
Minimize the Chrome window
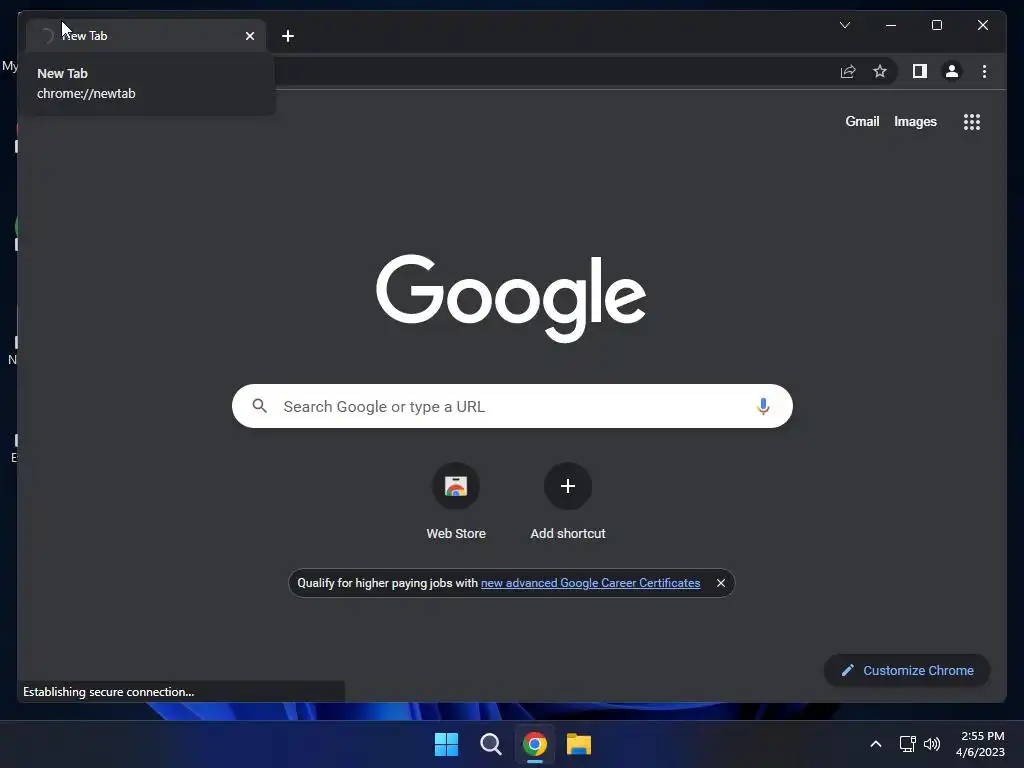(x=891, y=25)
